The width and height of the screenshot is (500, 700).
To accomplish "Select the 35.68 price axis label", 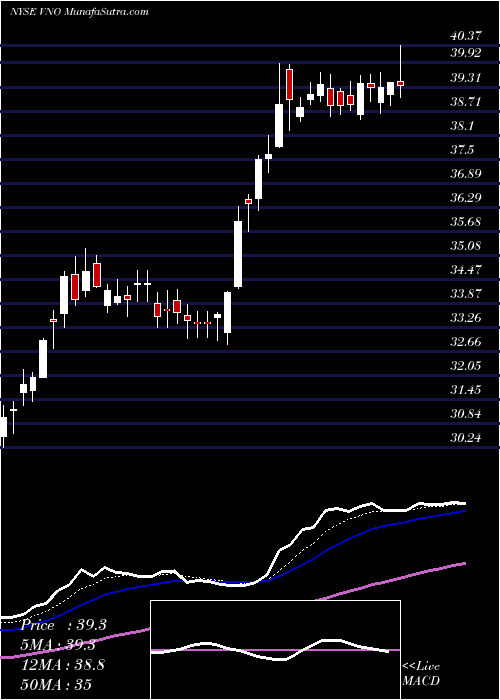I will [x=467, y=222].
